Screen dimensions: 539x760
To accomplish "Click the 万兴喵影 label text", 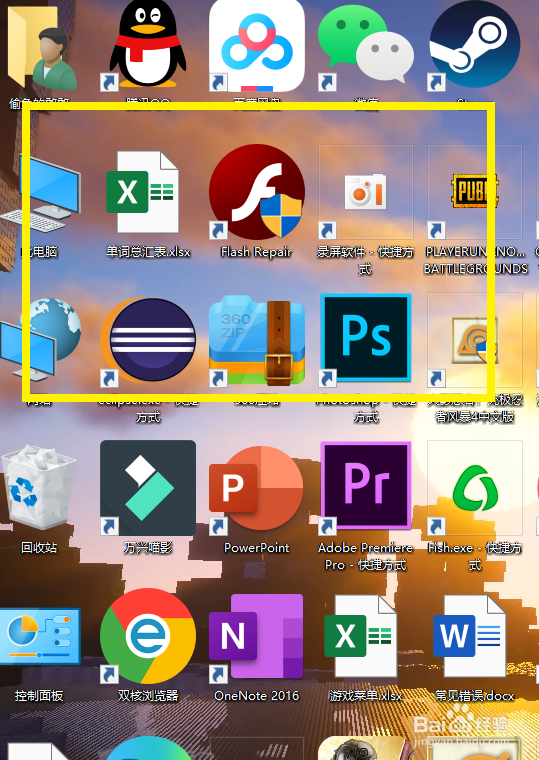I will [x=148, y=548].
